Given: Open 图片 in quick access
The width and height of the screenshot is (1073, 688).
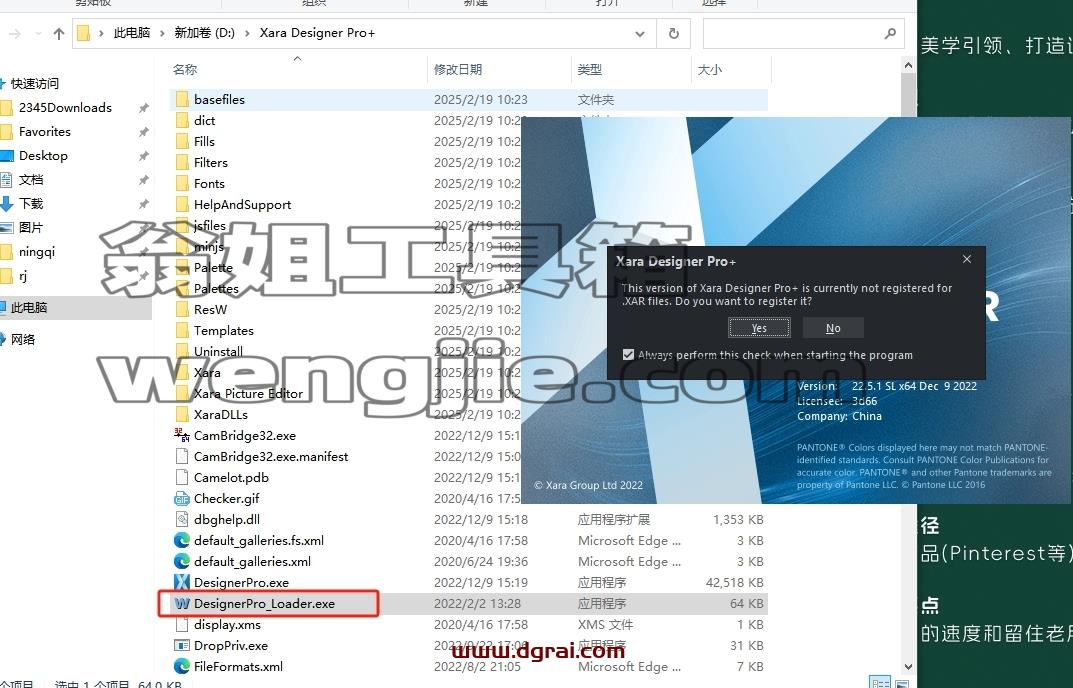Looking at the screenshot, I should tap(31, 227).
